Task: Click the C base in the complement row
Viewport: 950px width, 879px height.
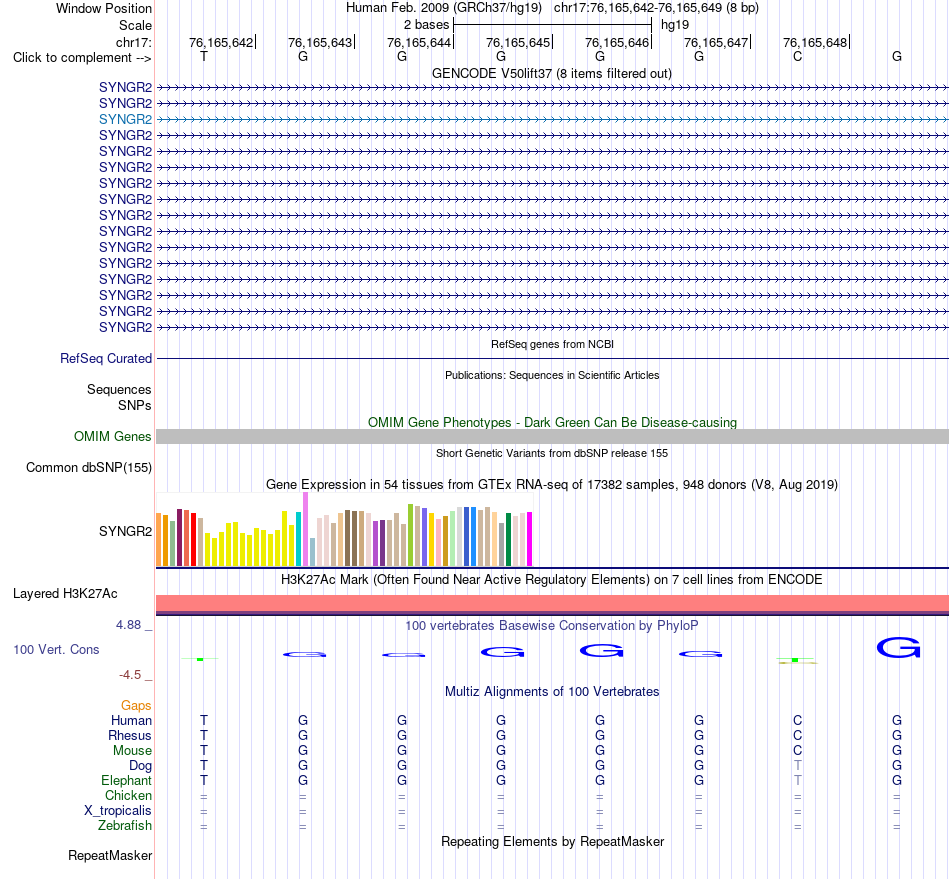Action: pyautogui.click(x=797, y=56)
